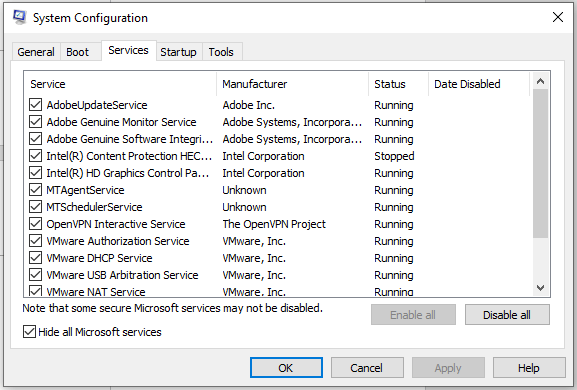Toggle the VMware DHCP Service checkbox
Viewport: 577px width, 390px height.
[x=35, y=258]
